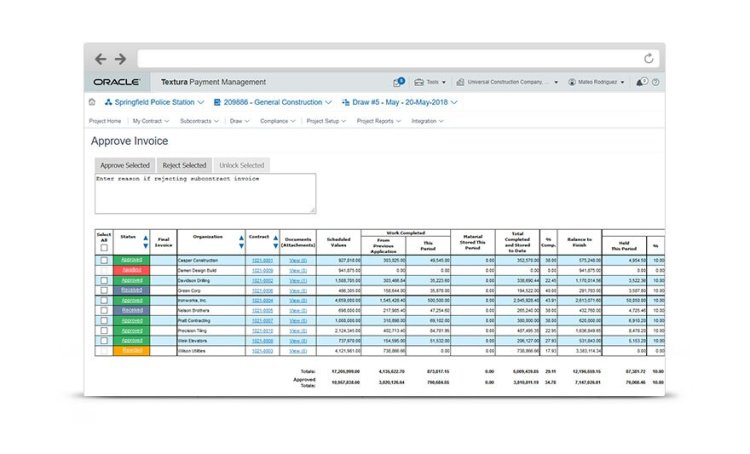The width and height of the screenshot is (750, 454).
Task: Click the rejection reason text area
Action: [204, 193]
